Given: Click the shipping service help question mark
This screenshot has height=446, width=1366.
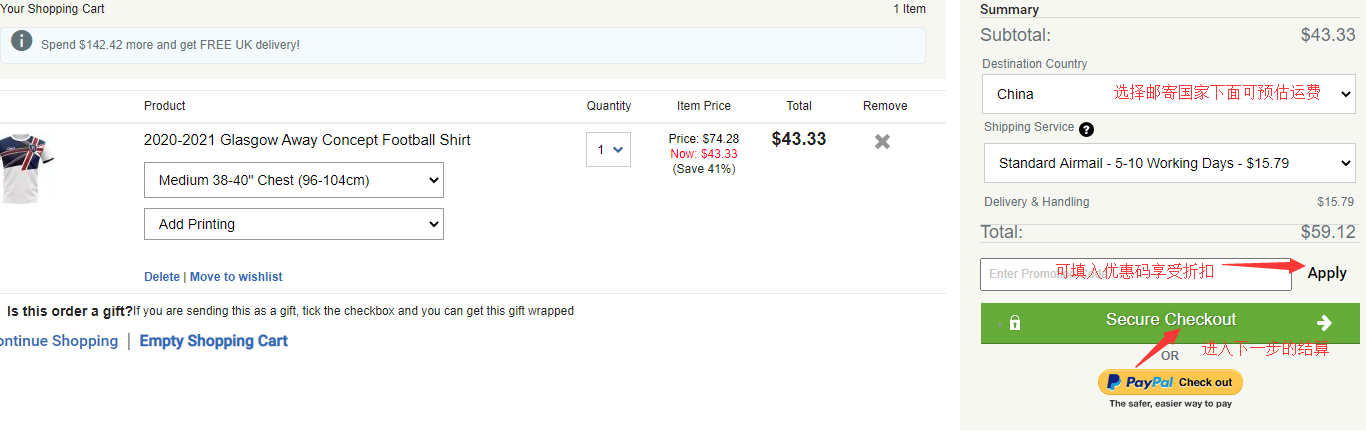Looking at the screenshot, I should (1086, 129).
